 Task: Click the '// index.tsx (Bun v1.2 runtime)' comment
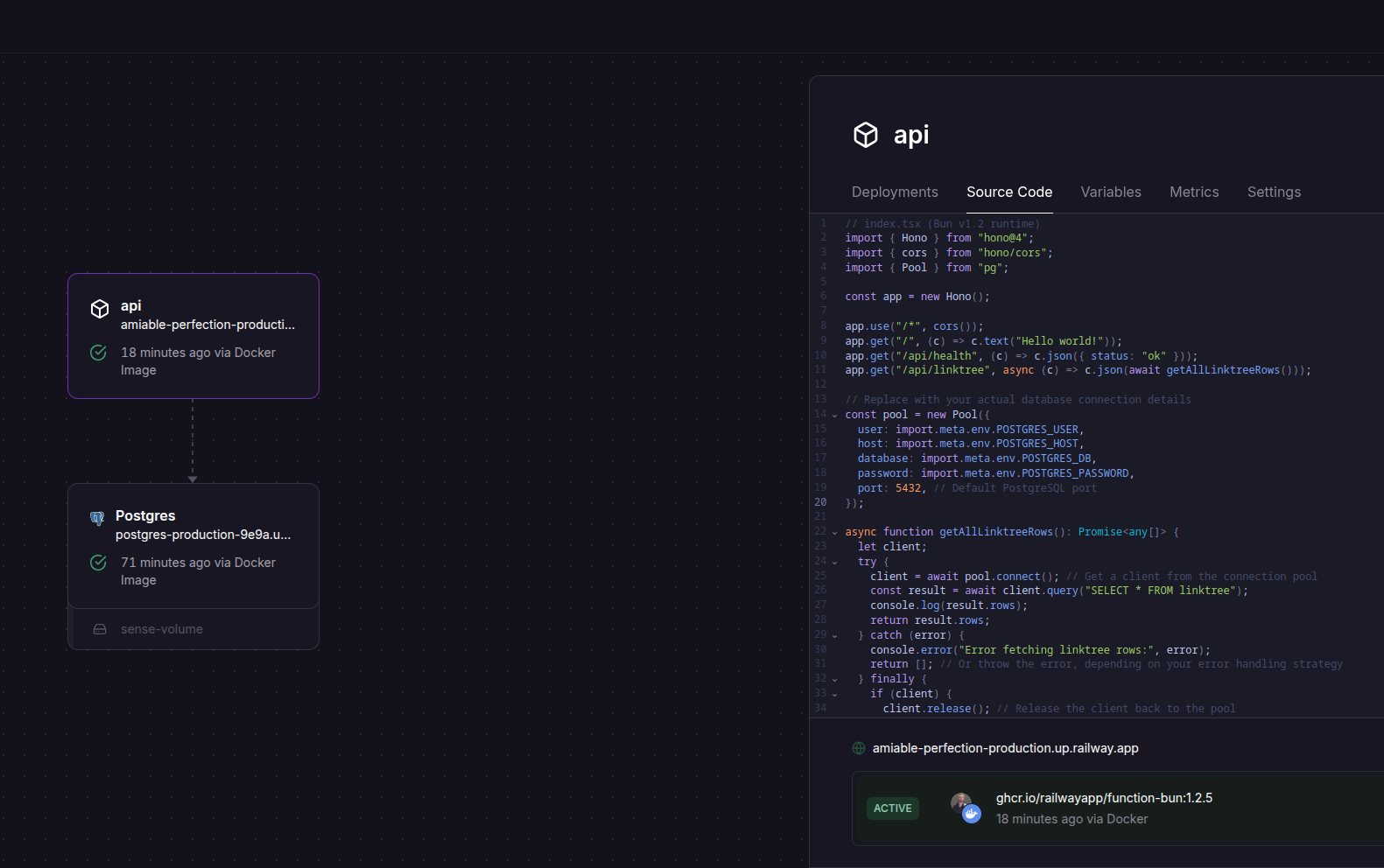click(x=942, y=224)
